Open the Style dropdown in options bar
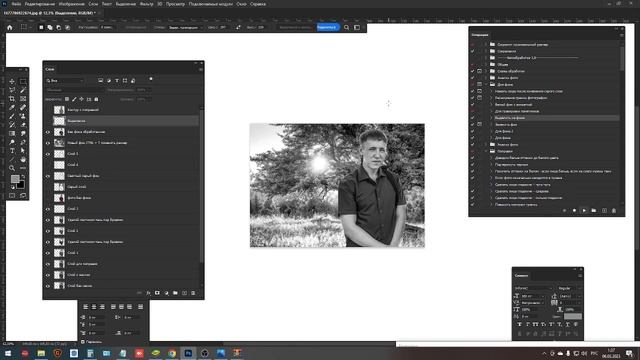The height and width of the screenshot is (360, 640). pos(185,27)
